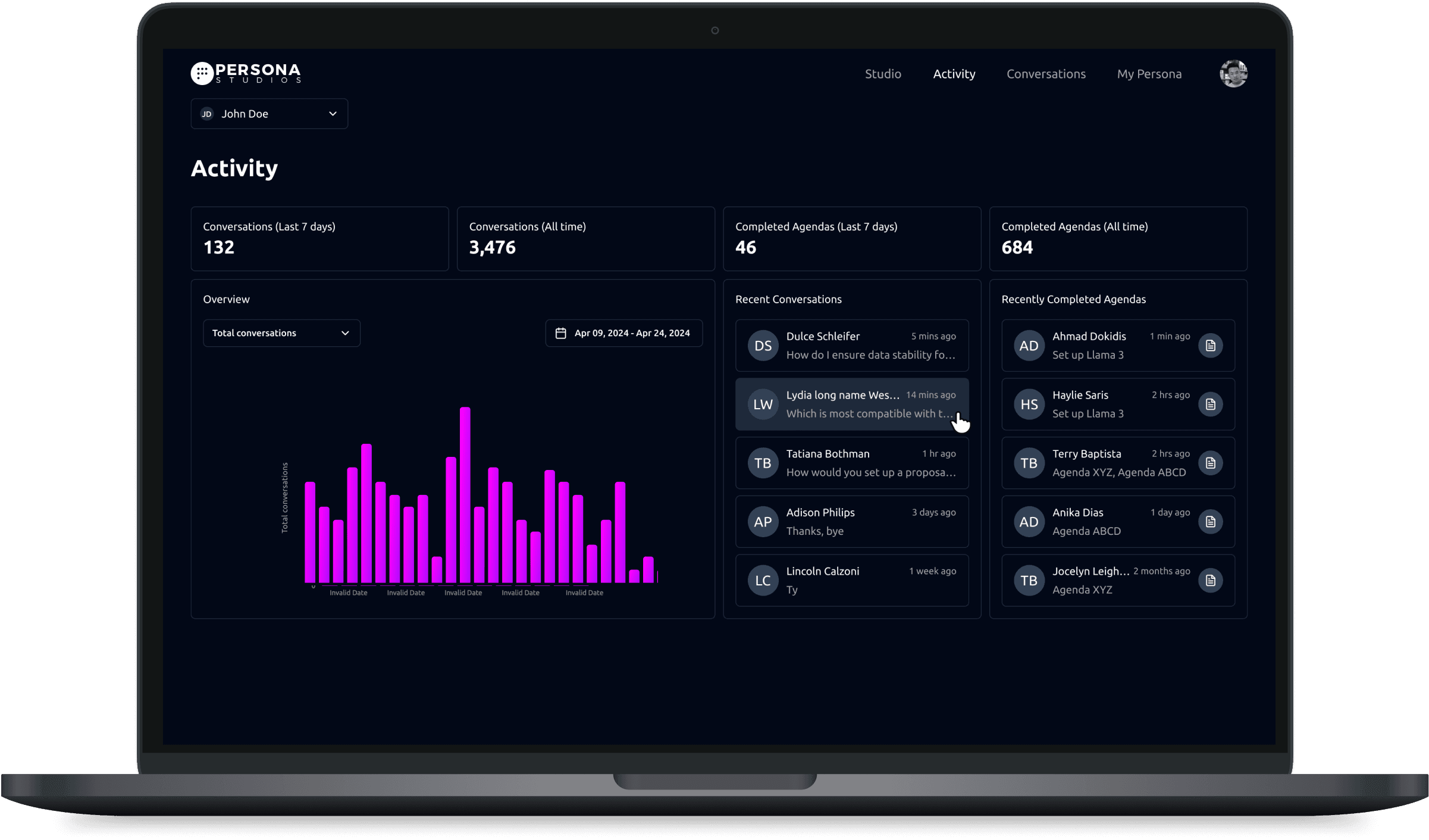1429x840 pixels.
Task: Click the calendar icon in date range
Action: pyautogui.click(x=560, y=333)
